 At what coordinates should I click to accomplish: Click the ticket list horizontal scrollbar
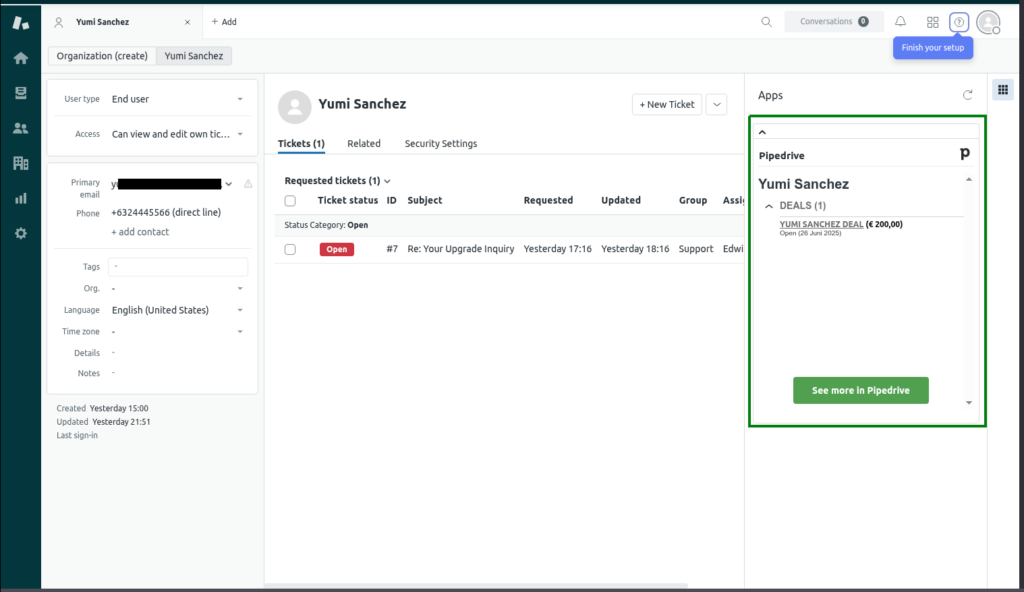tap(476, 585)
